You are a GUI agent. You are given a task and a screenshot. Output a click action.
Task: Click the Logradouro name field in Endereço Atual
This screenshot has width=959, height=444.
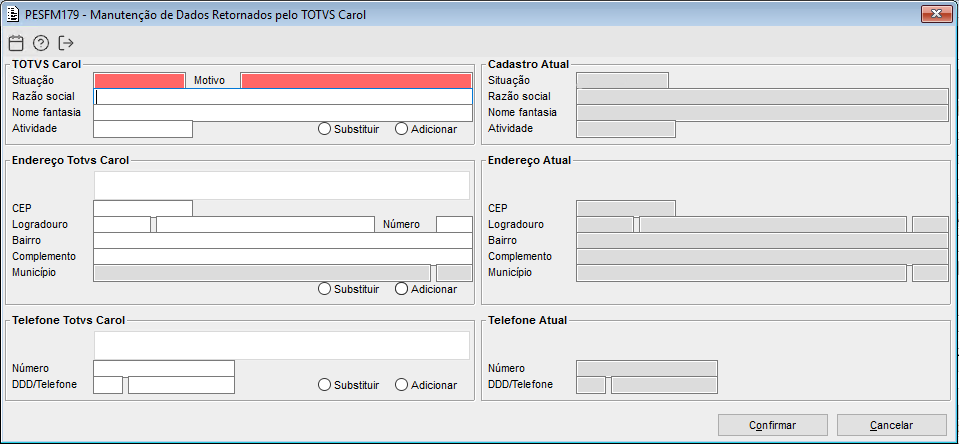(773, 224)
